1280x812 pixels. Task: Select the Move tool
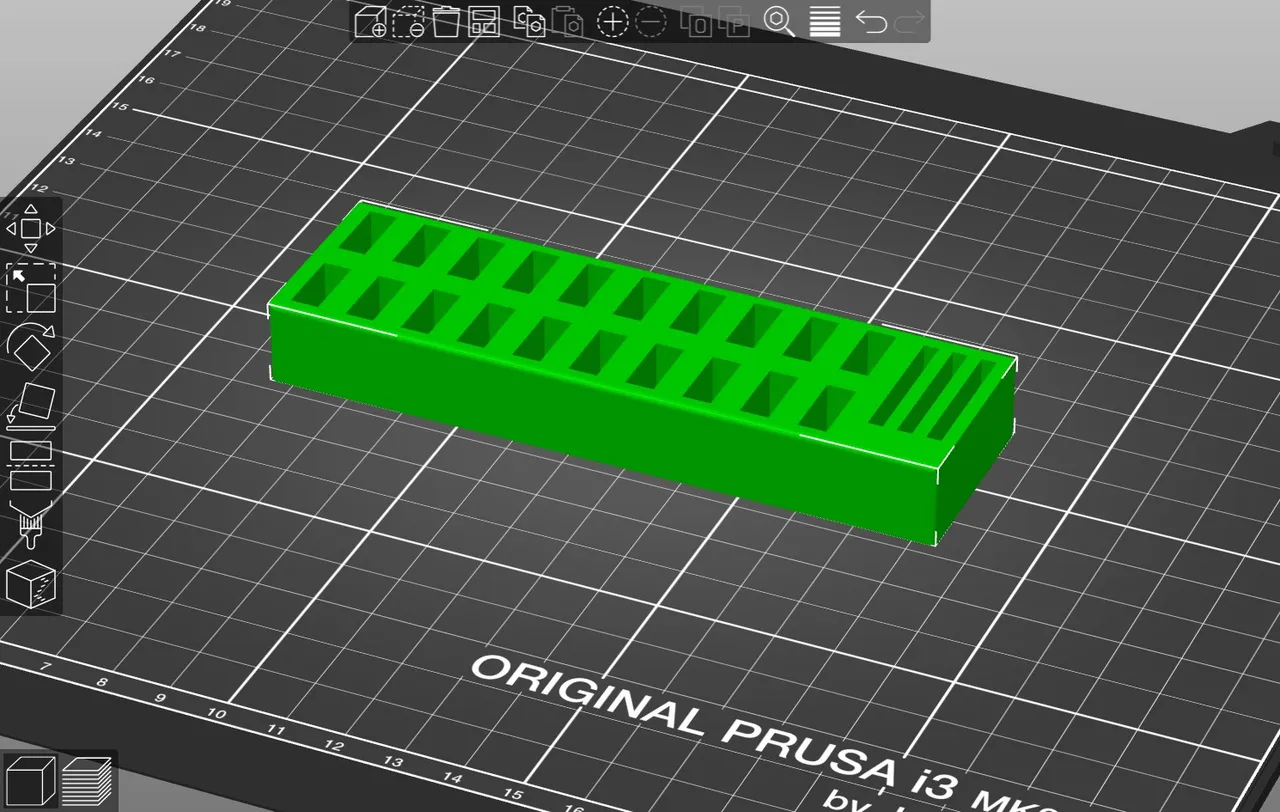tap(29, 228)
